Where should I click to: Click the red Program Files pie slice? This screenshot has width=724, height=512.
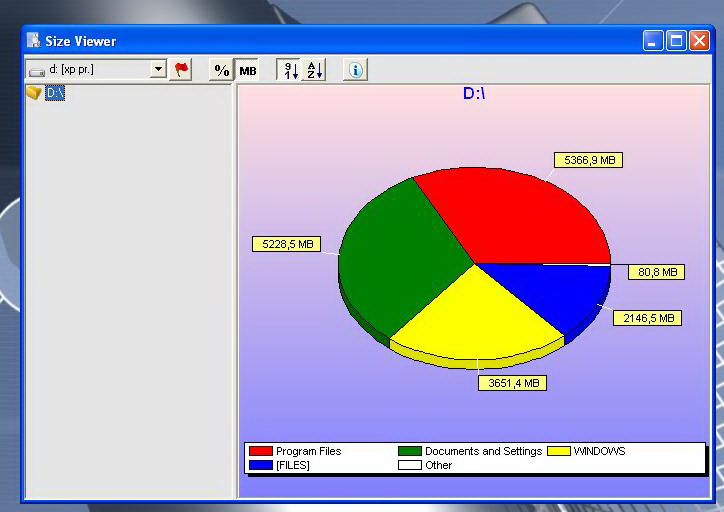517,217
